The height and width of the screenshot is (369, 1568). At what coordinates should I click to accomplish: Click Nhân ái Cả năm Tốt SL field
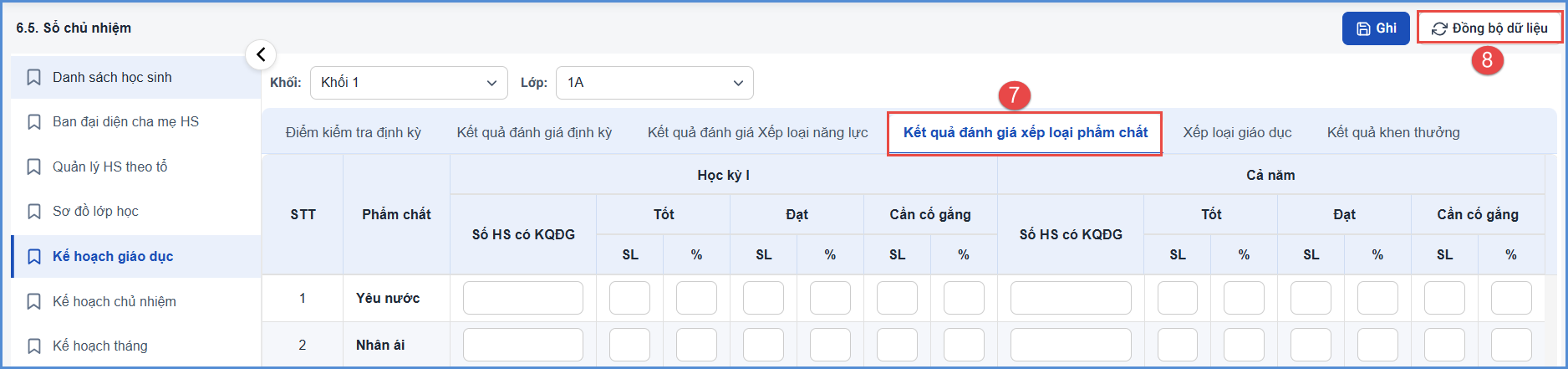[x=1178, y=345]
